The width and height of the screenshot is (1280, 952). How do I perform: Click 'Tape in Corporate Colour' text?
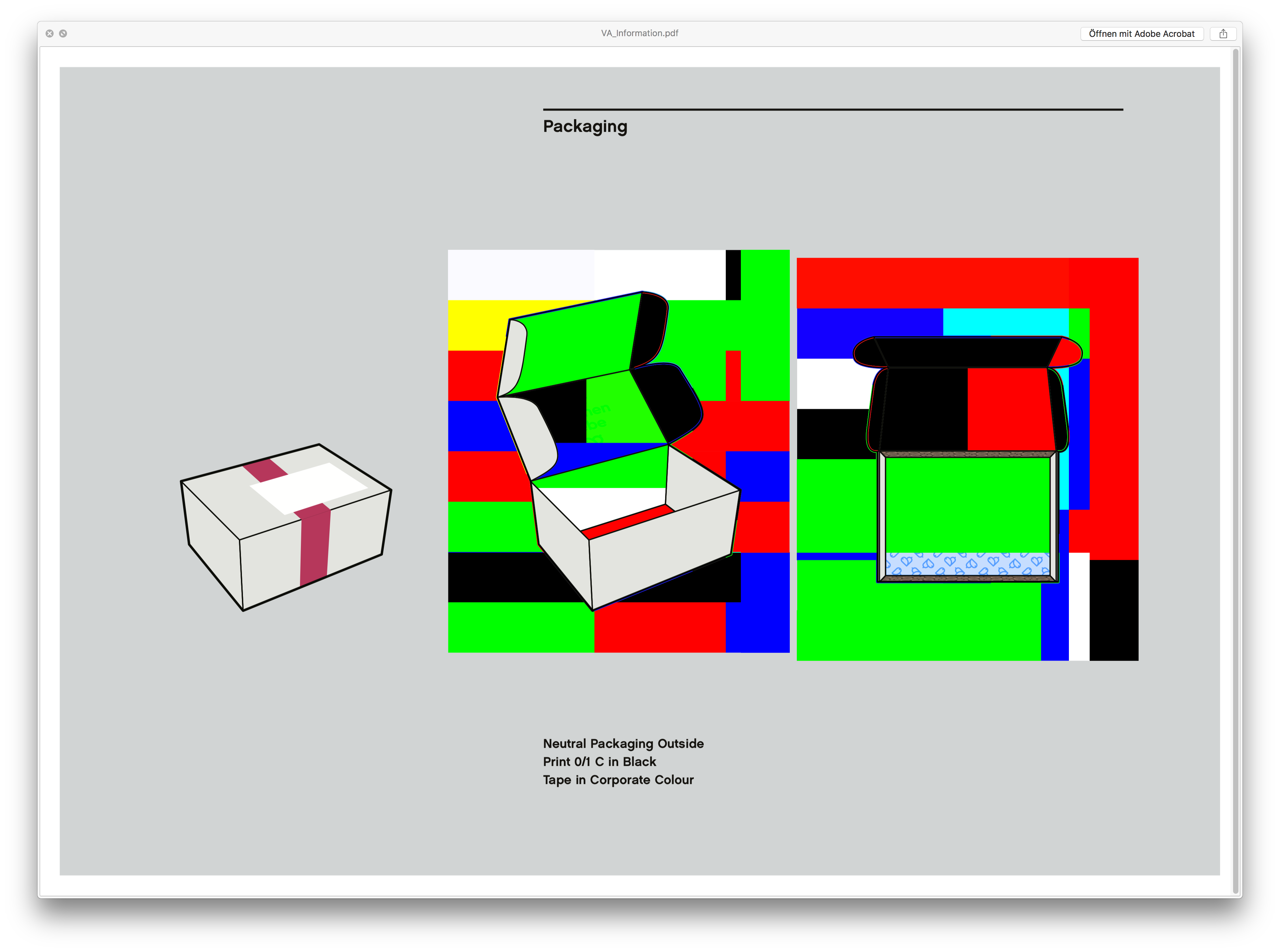(x=618, y=780)
